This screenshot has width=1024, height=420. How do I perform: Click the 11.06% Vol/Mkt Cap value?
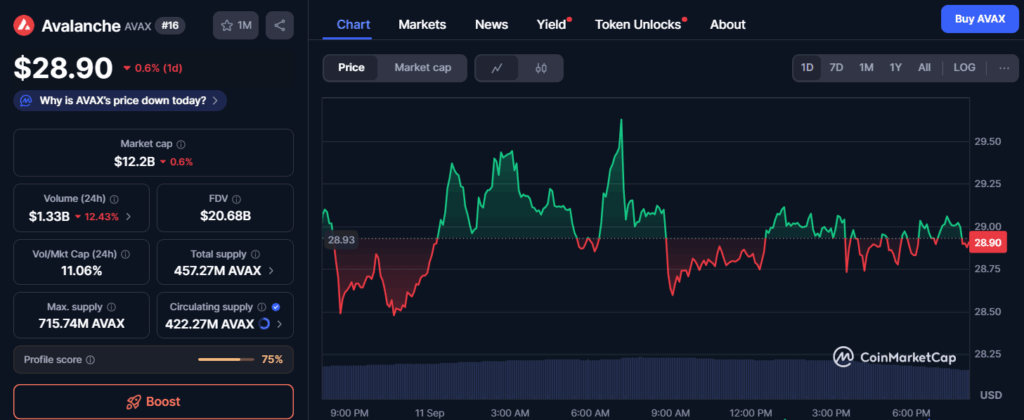coord(81,270)
